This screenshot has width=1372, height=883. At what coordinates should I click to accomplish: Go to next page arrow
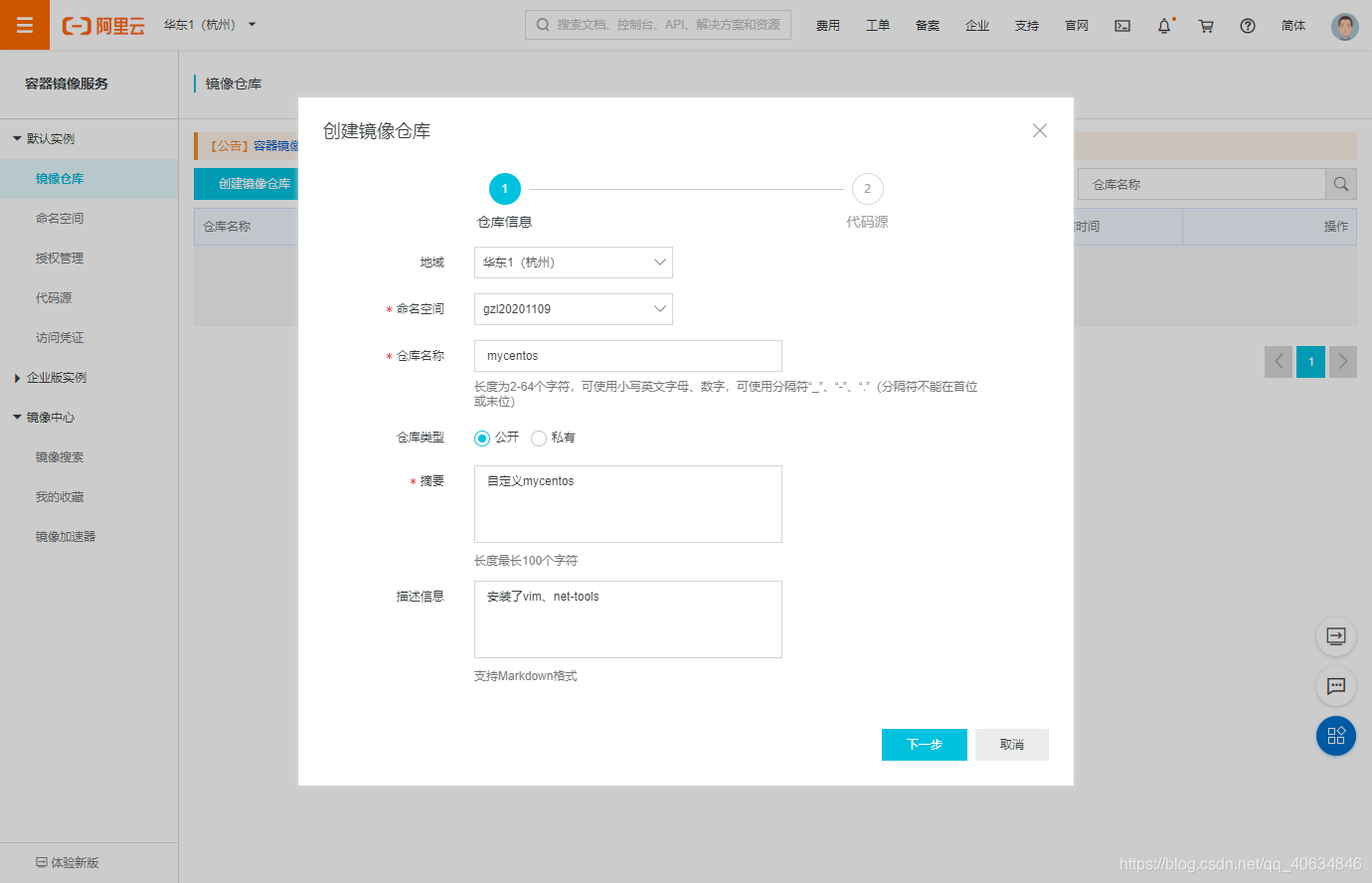click(1343, 362)
